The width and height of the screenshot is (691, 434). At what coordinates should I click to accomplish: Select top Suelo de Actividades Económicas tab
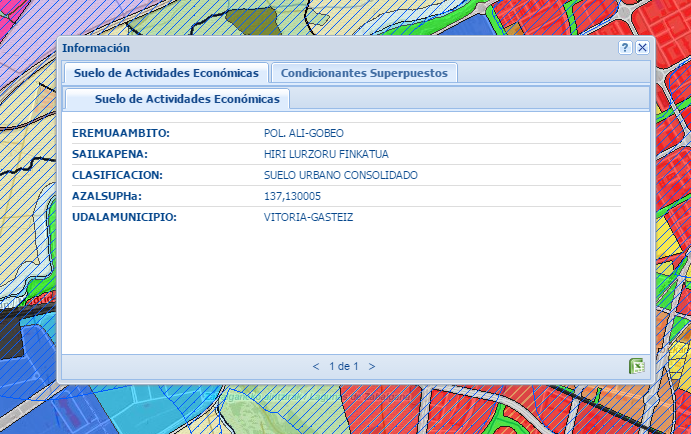pos(166,73)
